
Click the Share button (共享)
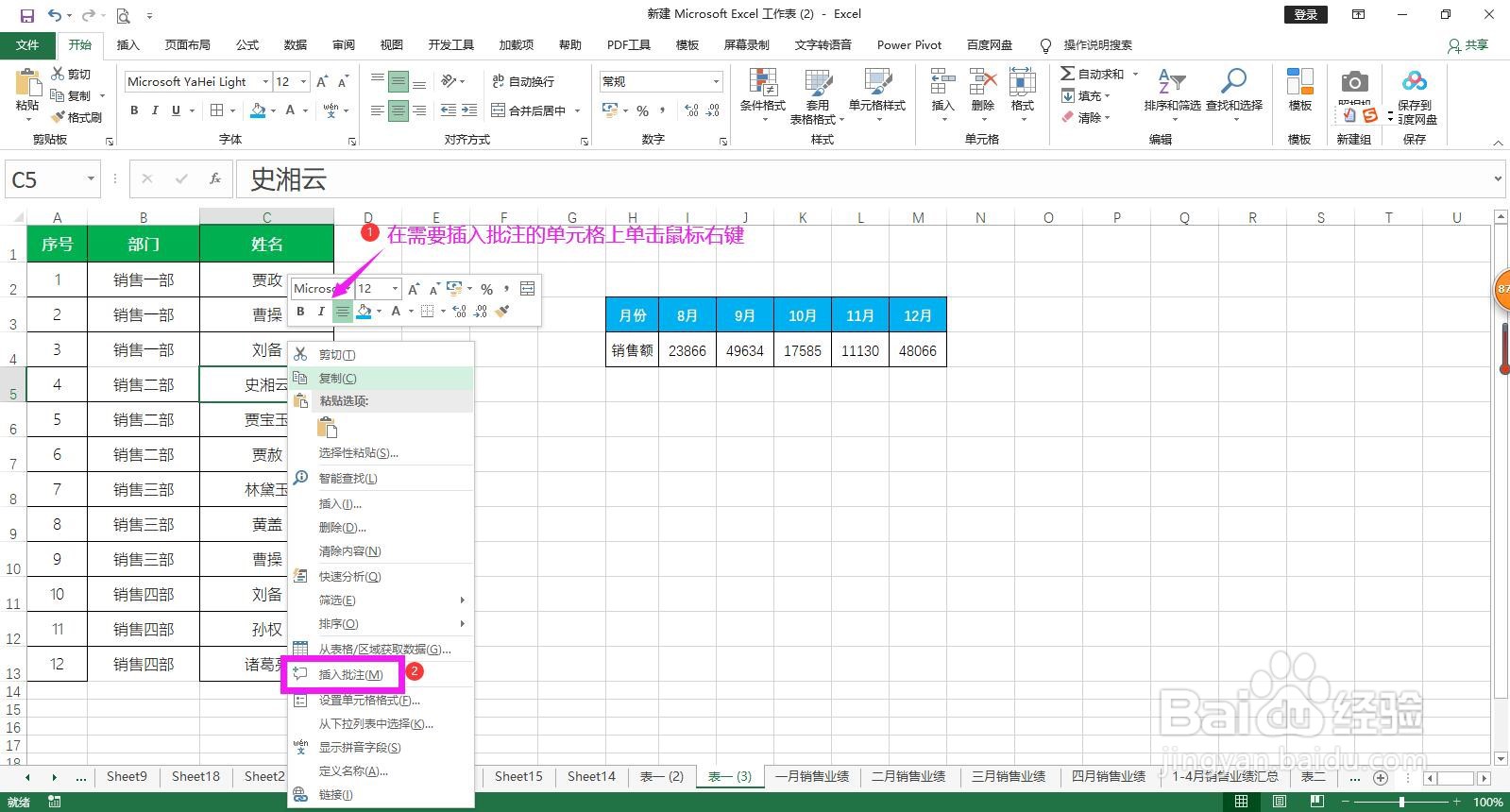[x=1468, y=45]
